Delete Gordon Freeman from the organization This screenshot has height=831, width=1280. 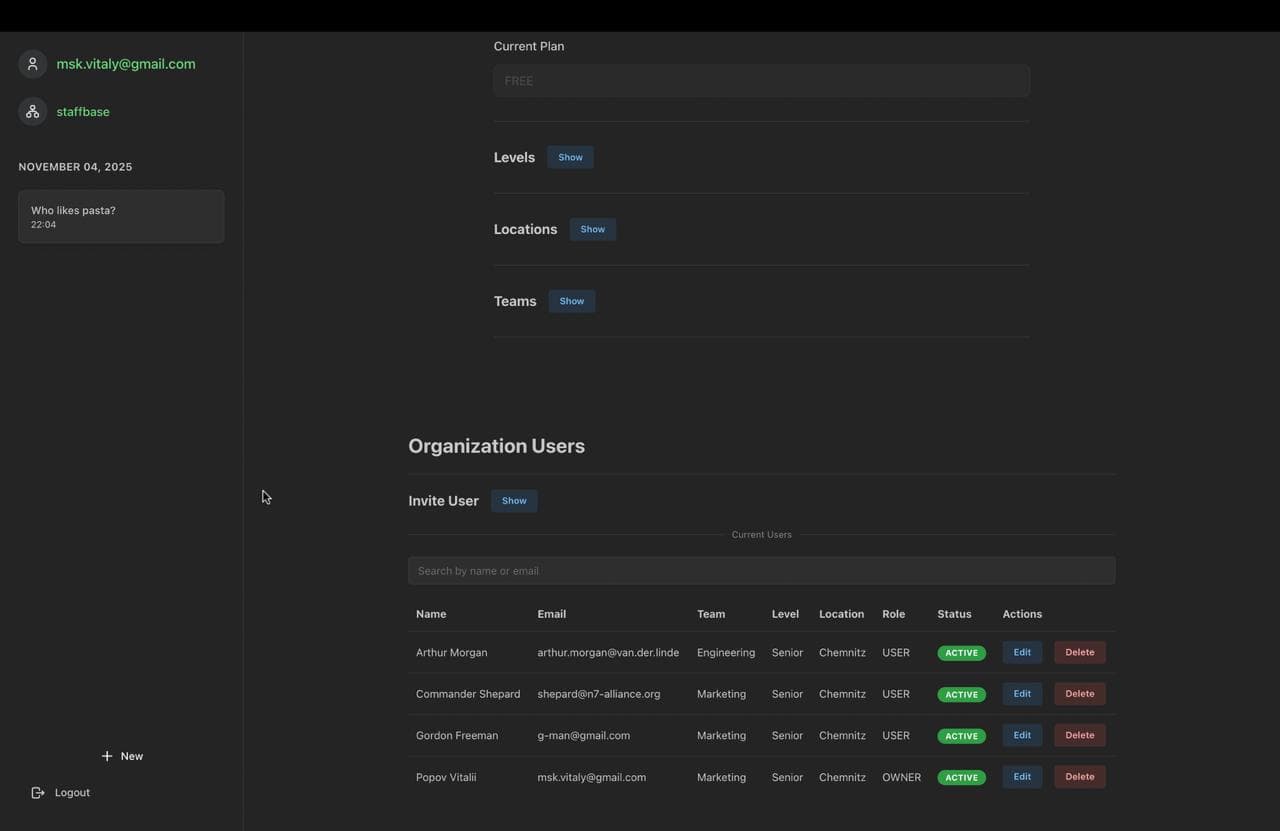[x=1080, y=735]
